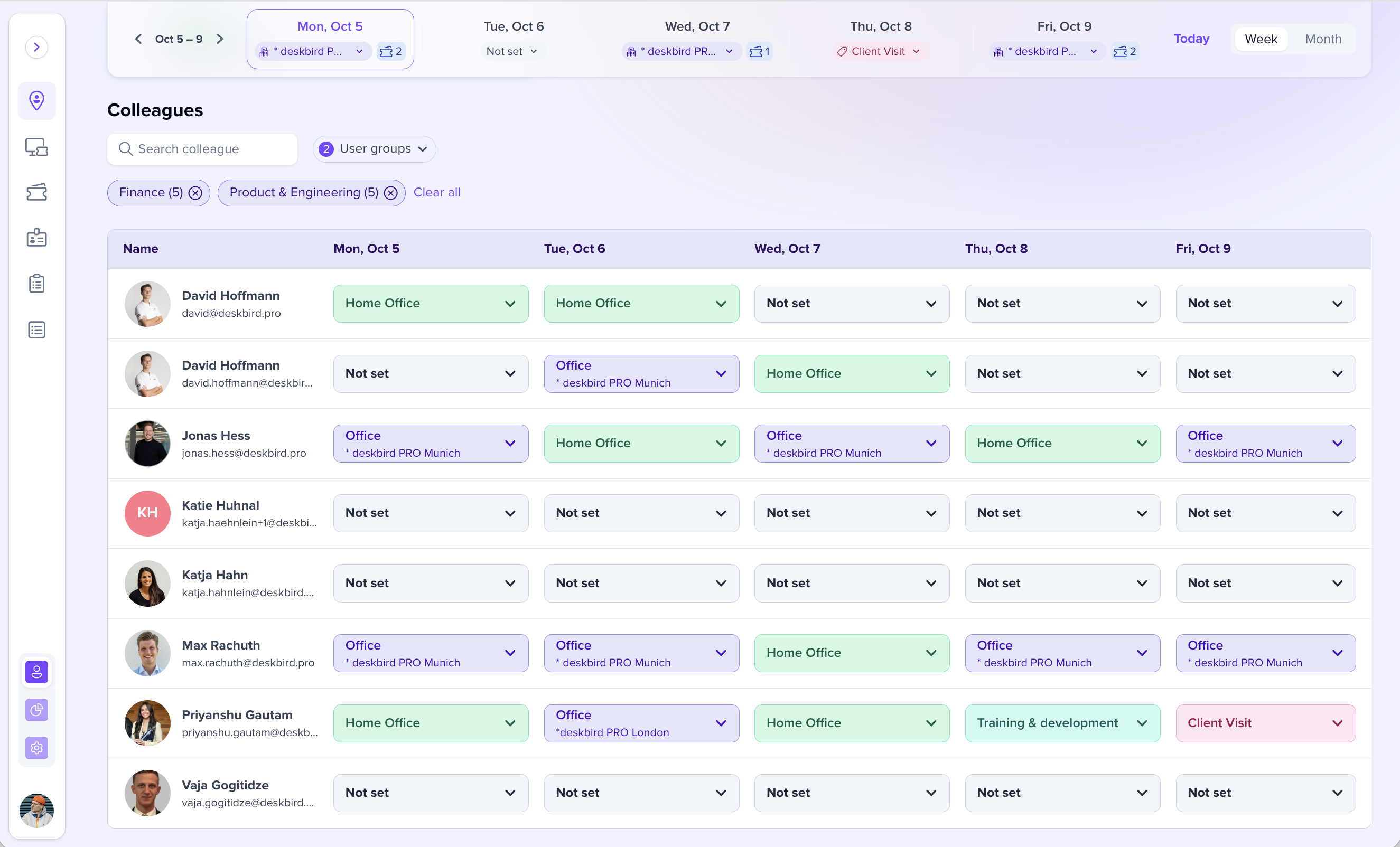
Task: Switch to Month view
Action: click(x=1323, y=39)
